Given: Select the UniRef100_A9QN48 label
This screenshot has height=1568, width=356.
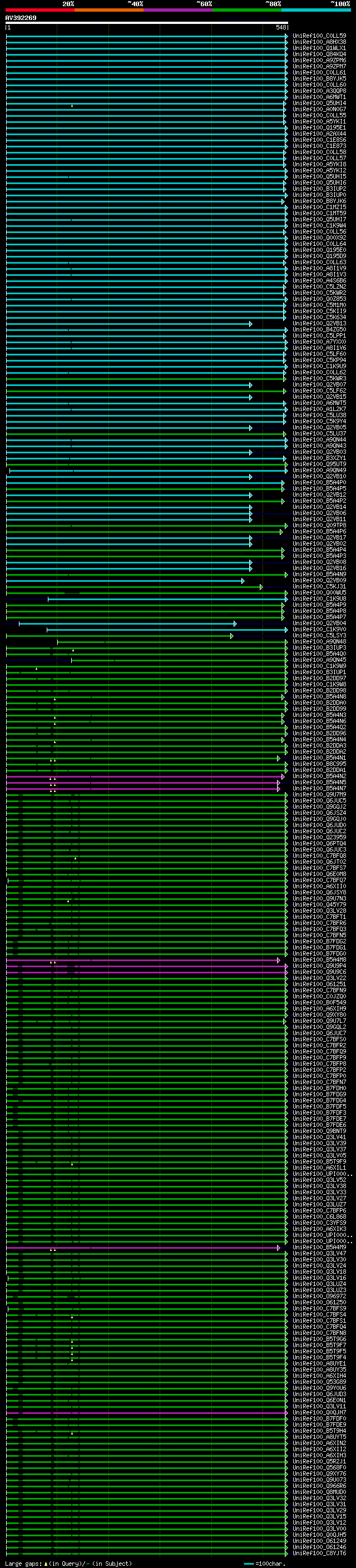Looking at the screenshot, I should tap(319, 641).
